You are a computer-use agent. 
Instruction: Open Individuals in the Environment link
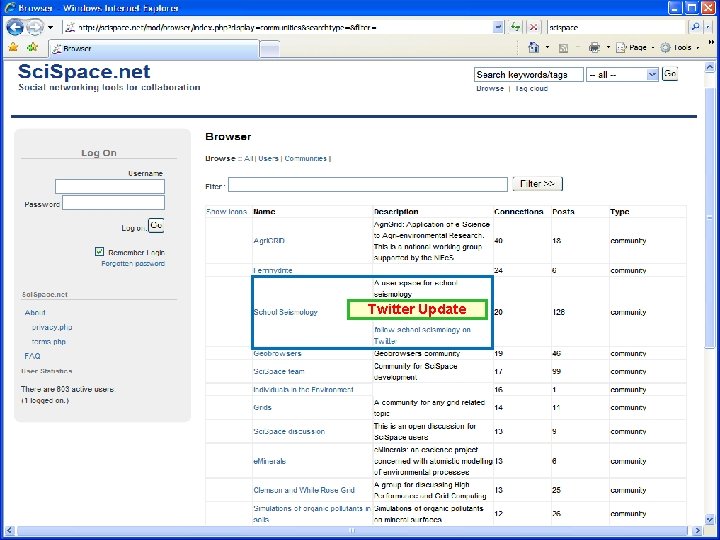coord(304,389)
